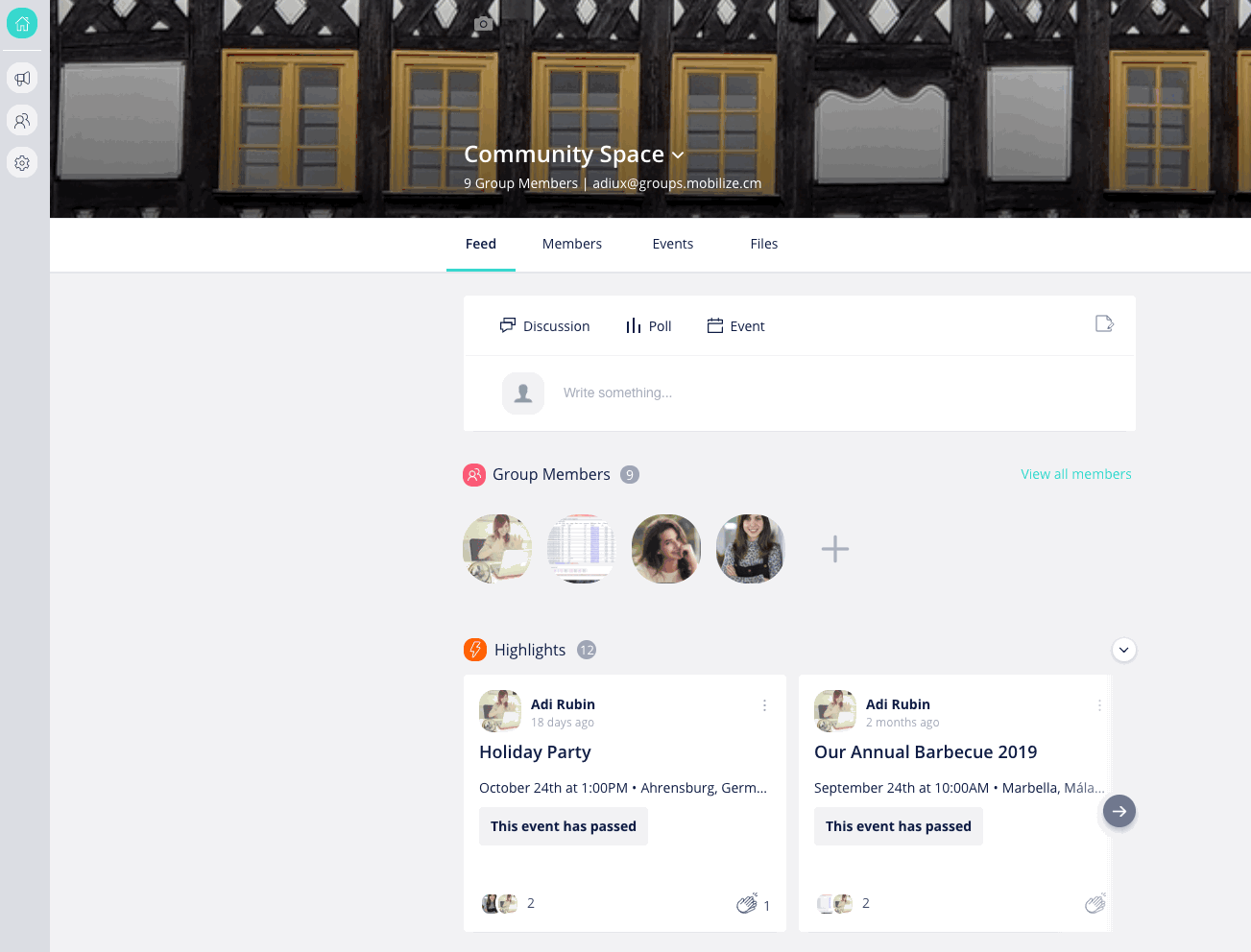Image resolution: width=1251 pixels, height=952 pixels.
Task: Switch to the Feed tab
Action: click(481, 244)
